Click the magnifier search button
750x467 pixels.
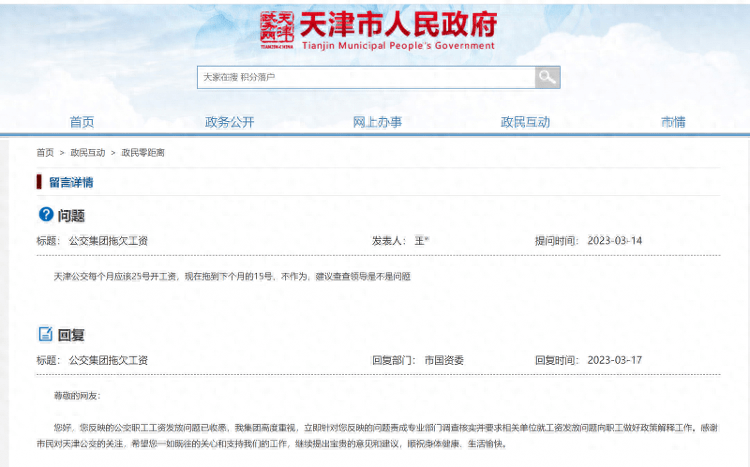547,77
